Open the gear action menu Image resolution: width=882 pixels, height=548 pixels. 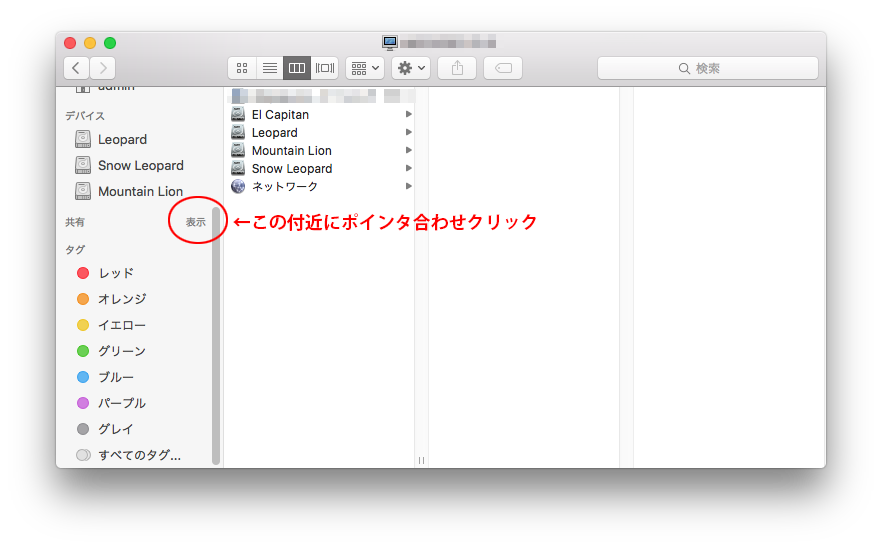[411, 68]
